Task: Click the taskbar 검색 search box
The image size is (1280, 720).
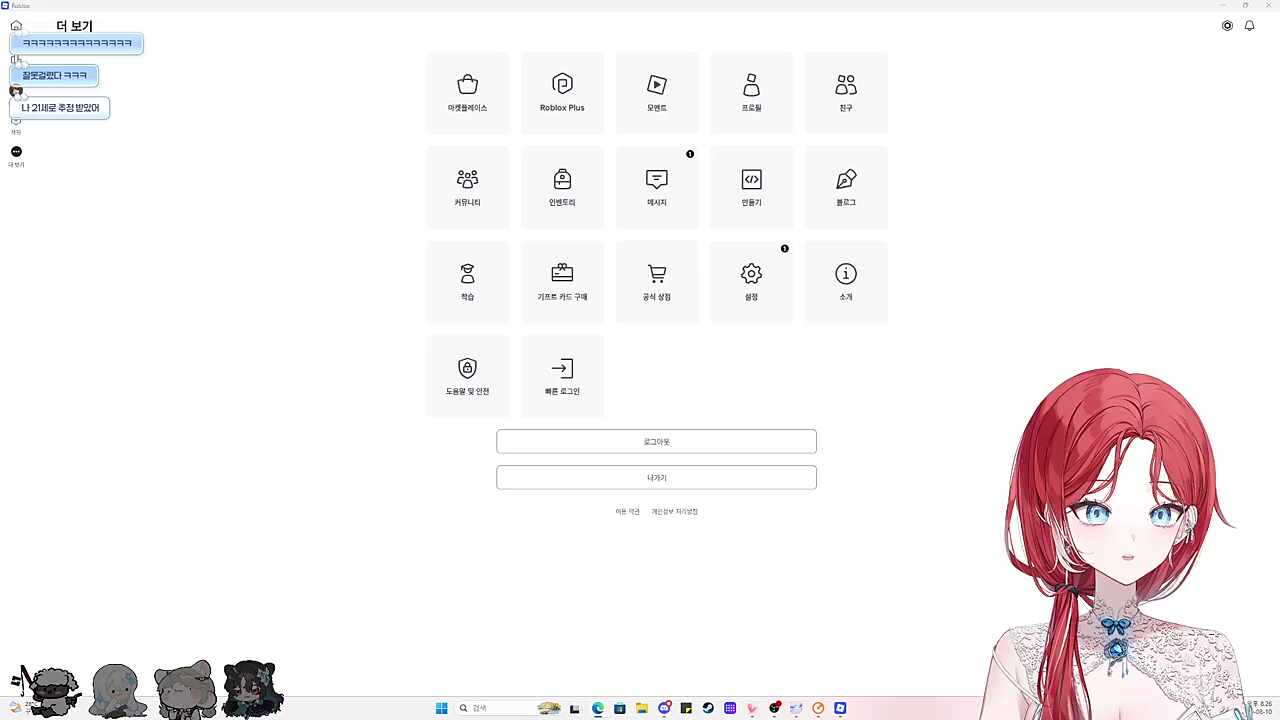Action: (x=510, y=708)
